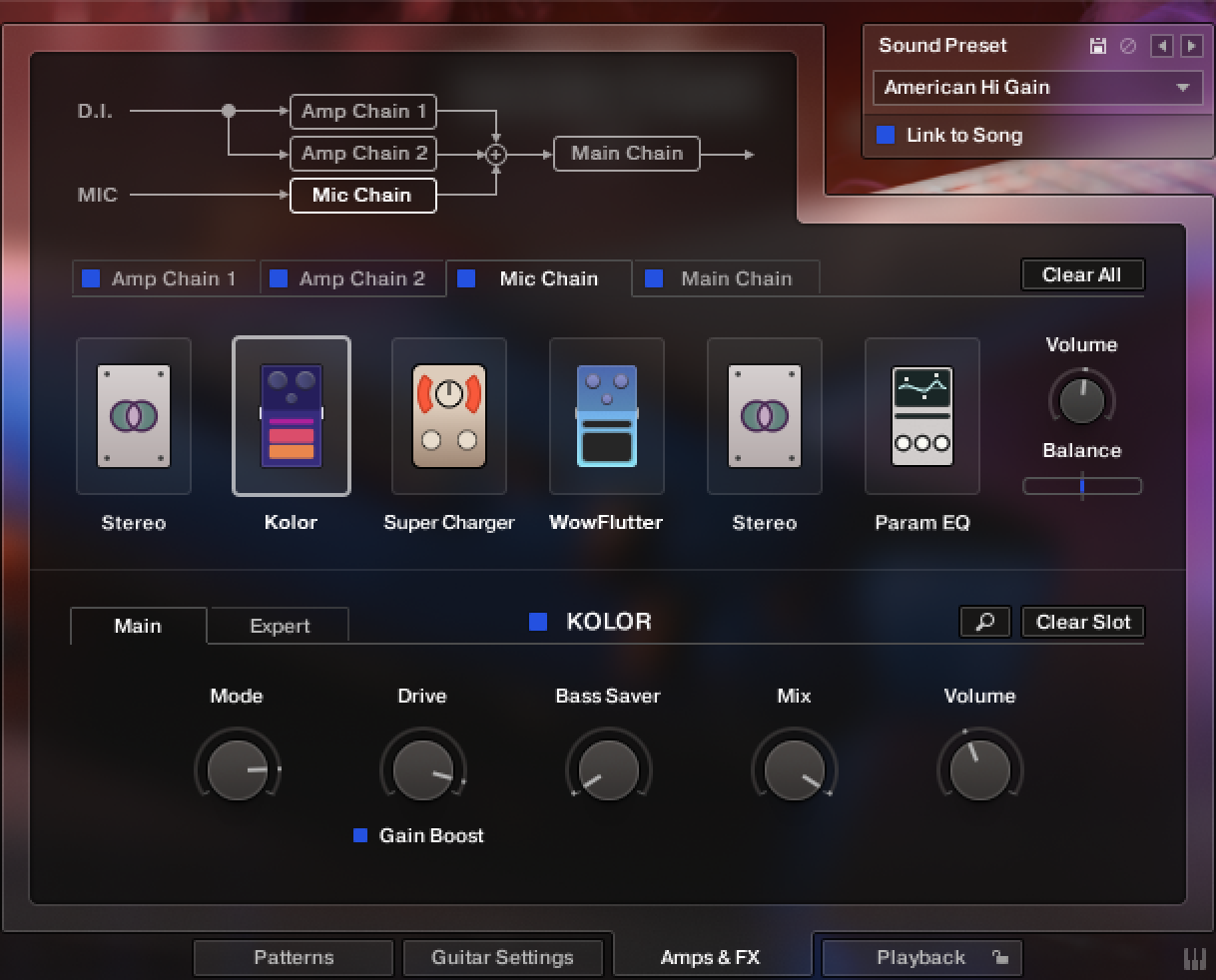Switch to the Expert tab of KOLOR
This screenshot has width=1216, height=980.
(278, 626)
